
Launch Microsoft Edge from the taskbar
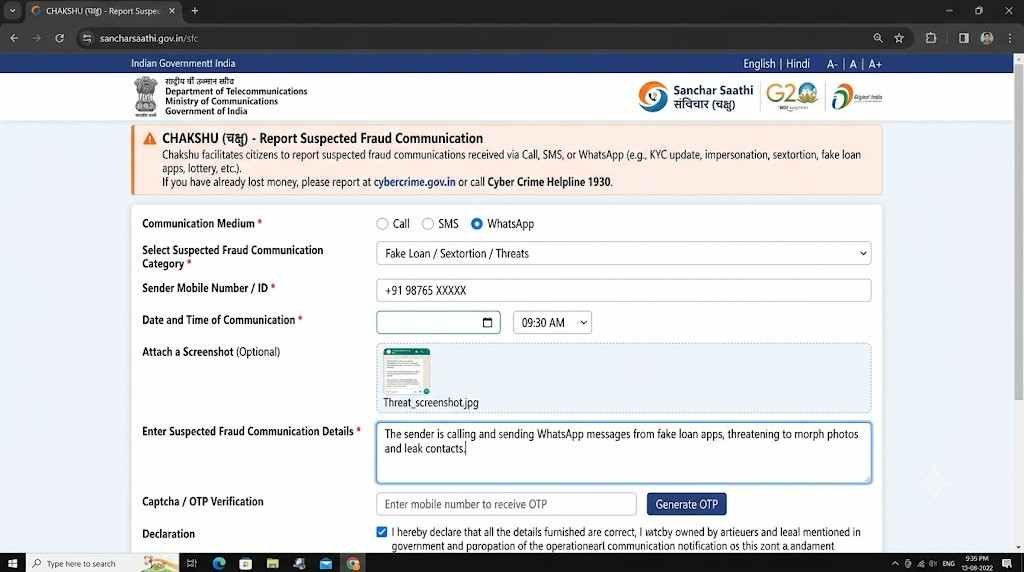coord(219,563)
